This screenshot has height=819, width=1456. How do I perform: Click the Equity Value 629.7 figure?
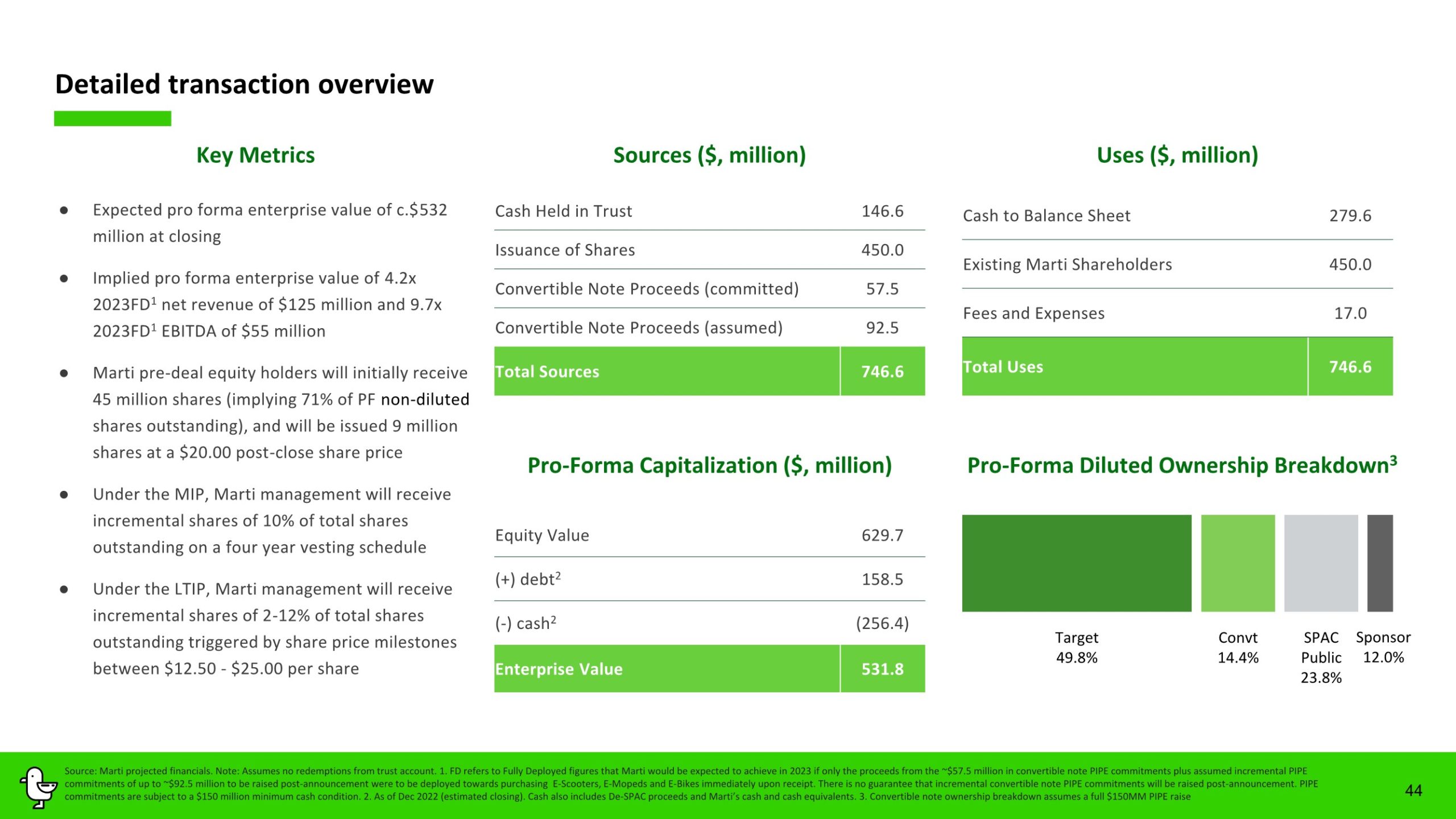point(882,535)
